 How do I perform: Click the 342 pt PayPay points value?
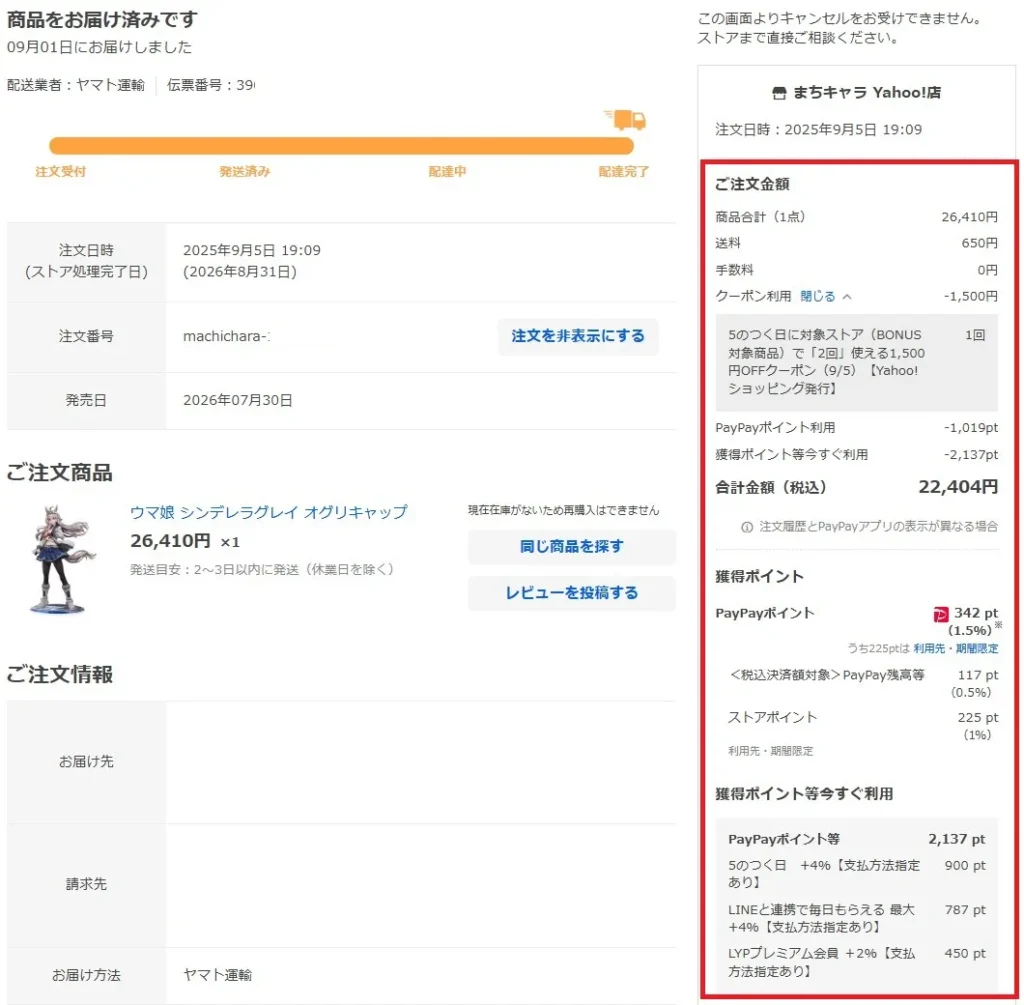click(976, 613)
